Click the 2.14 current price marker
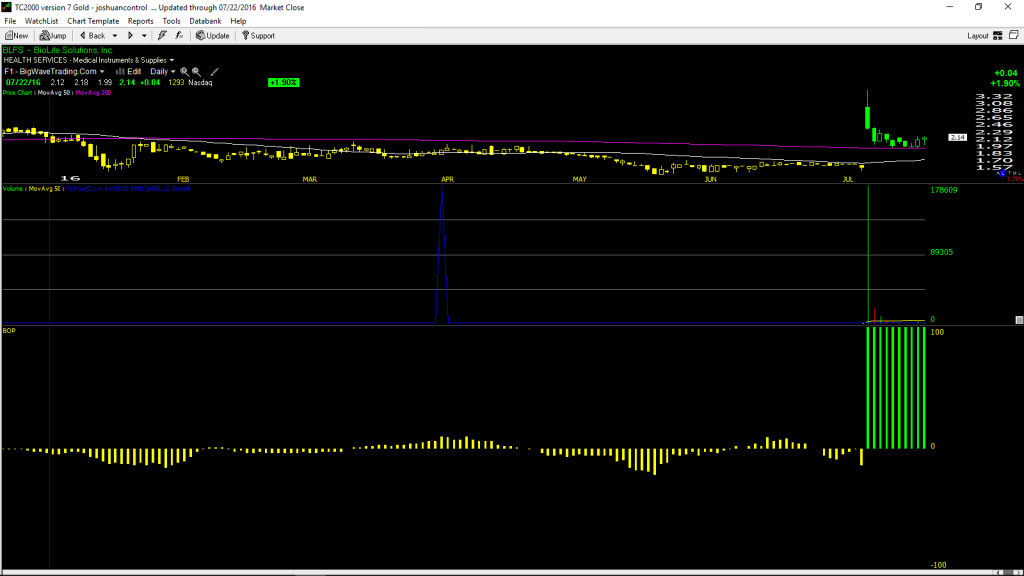The height and width of the screenshot is (576, 1024). [x=957, y=137]
